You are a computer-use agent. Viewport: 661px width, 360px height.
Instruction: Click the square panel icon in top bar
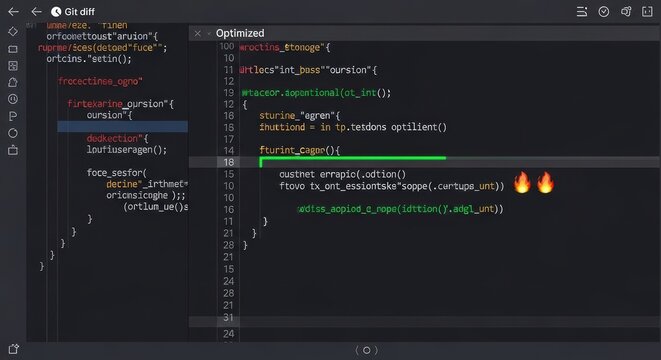[647, 11]
